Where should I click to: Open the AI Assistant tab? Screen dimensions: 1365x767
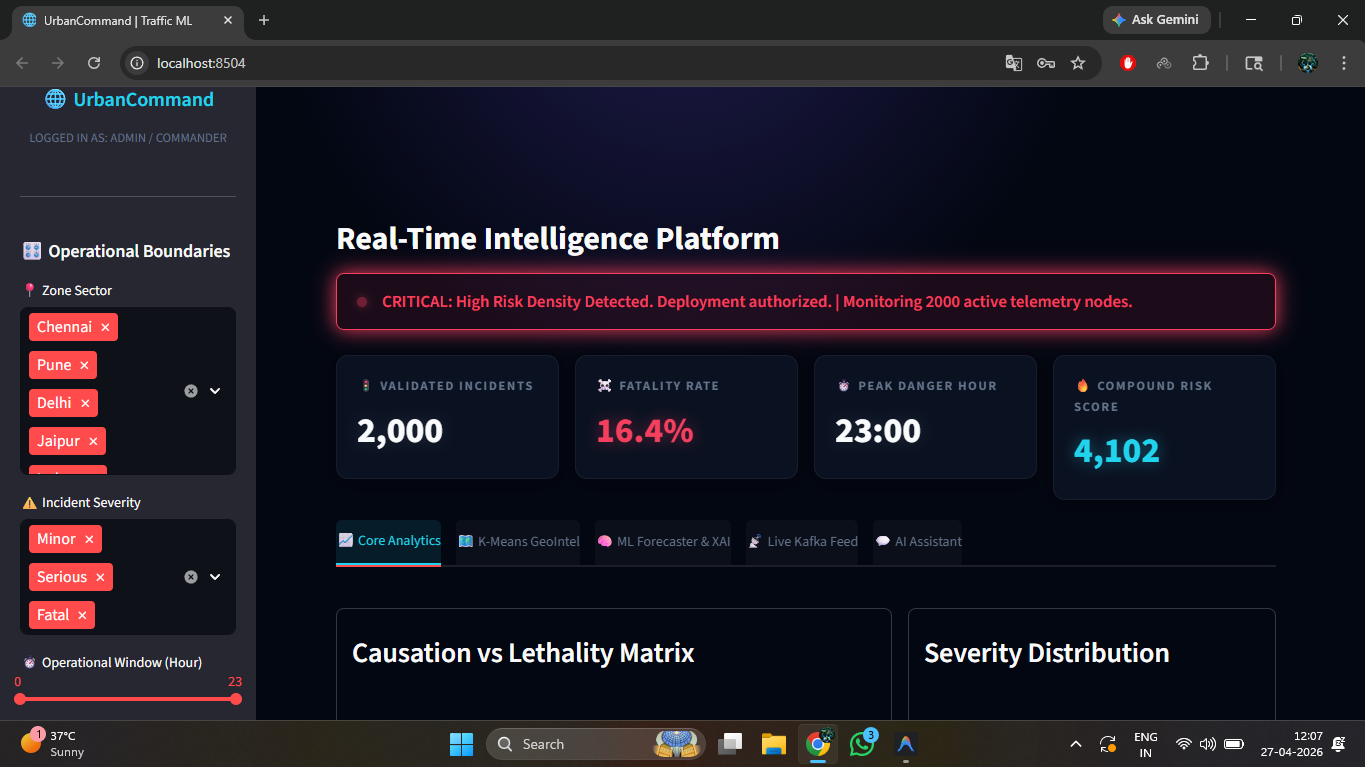point(917,542)
